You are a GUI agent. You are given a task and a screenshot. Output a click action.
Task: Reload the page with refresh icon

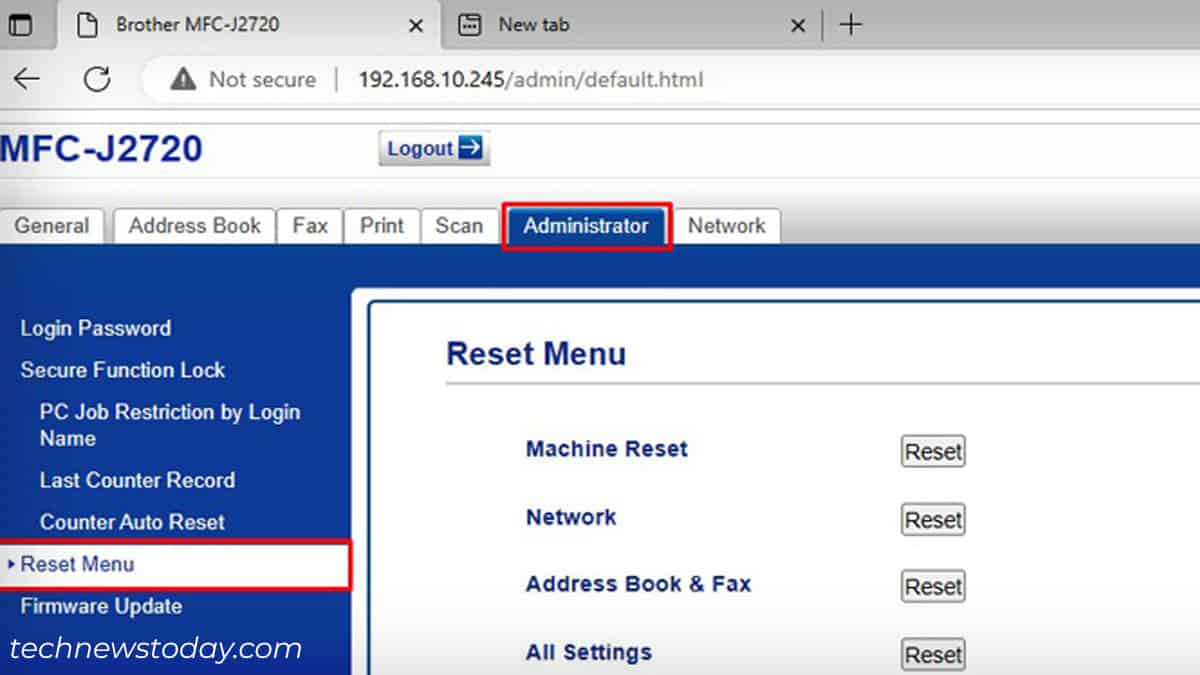click(x=97, y=79)
